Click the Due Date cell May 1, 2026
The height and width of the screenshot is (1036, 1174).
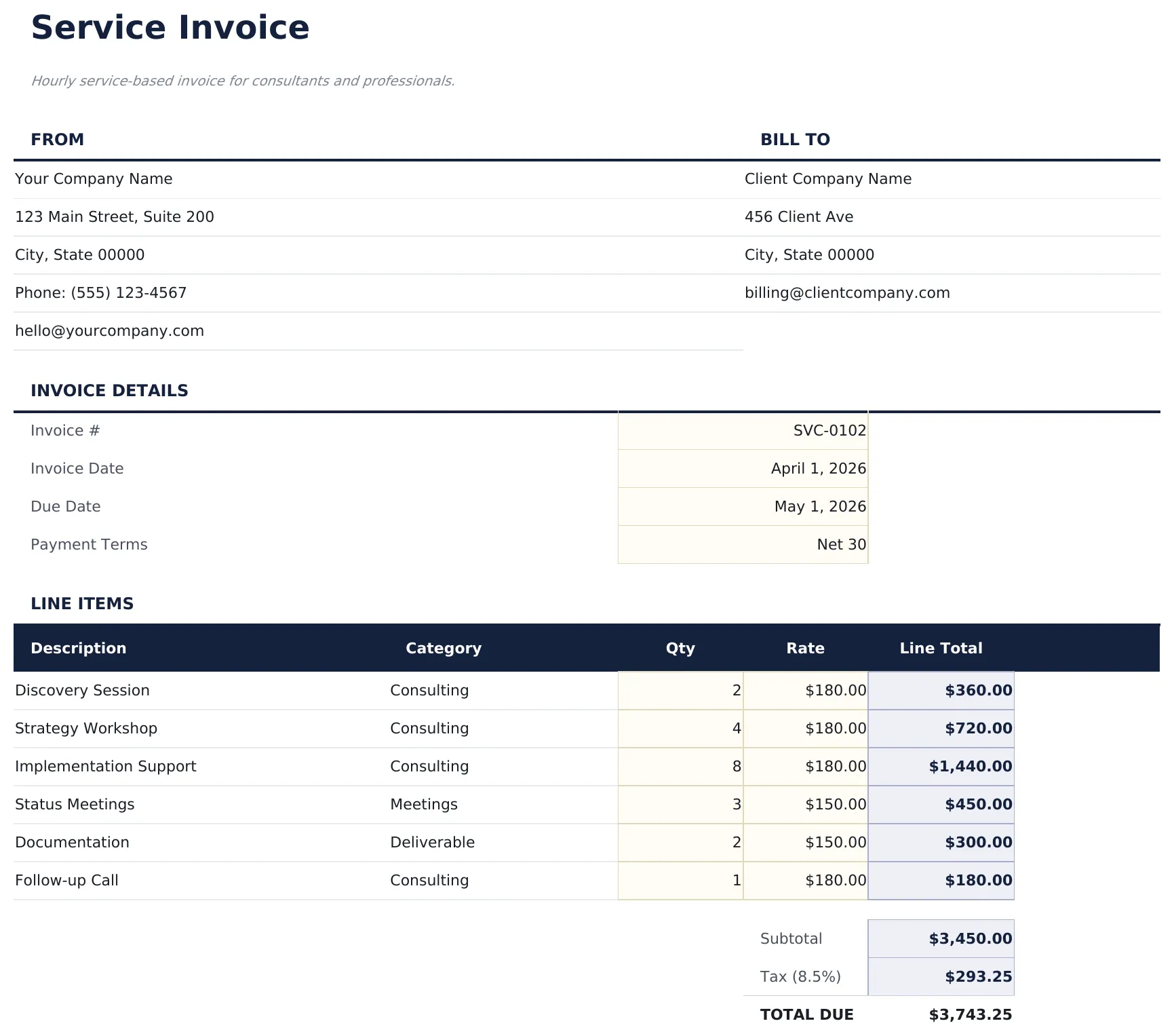pyautogui.click(x=743, y=506)
